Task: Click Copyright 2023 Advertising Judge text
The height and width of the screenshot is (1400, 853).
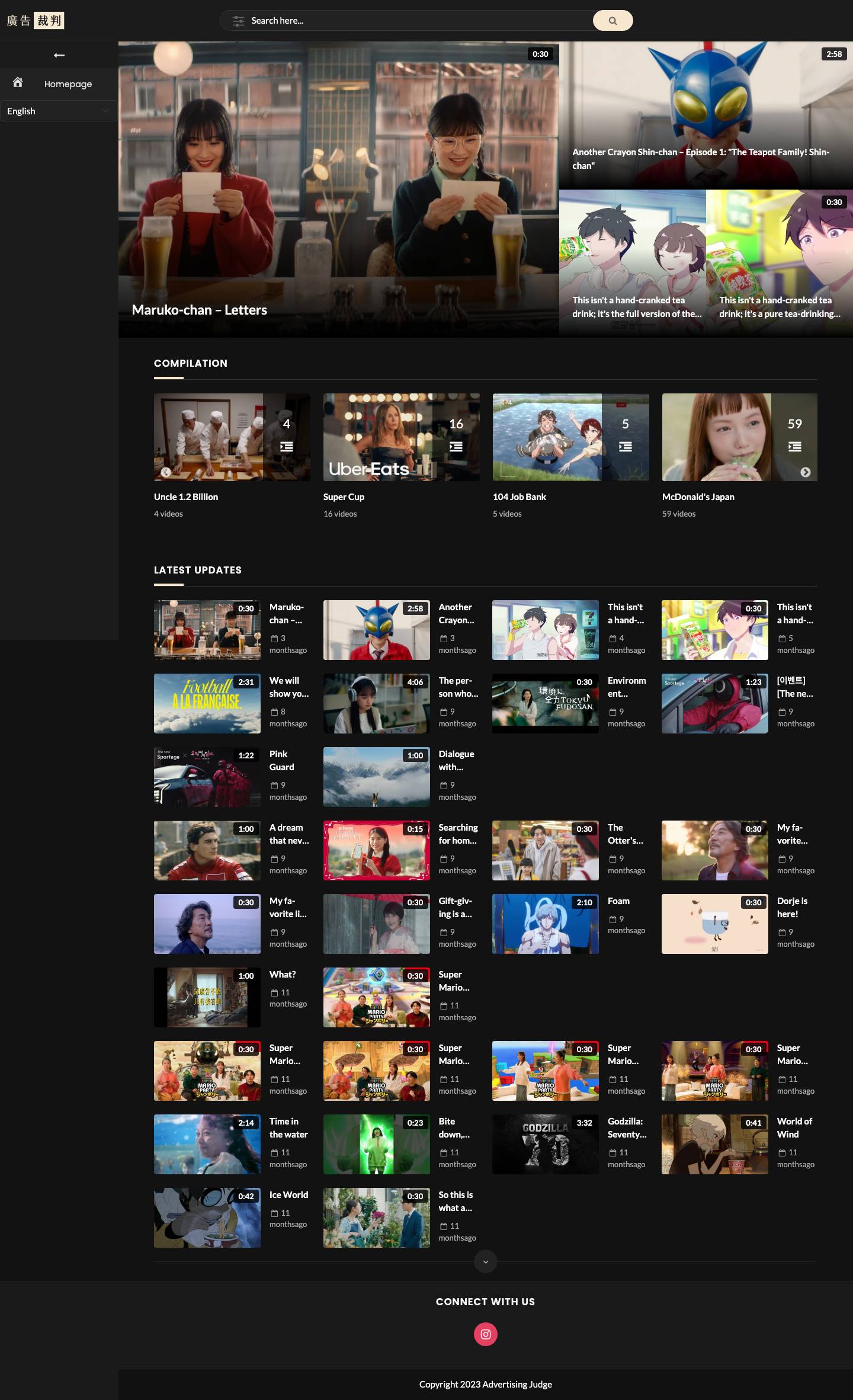Action: (486, 1385)
